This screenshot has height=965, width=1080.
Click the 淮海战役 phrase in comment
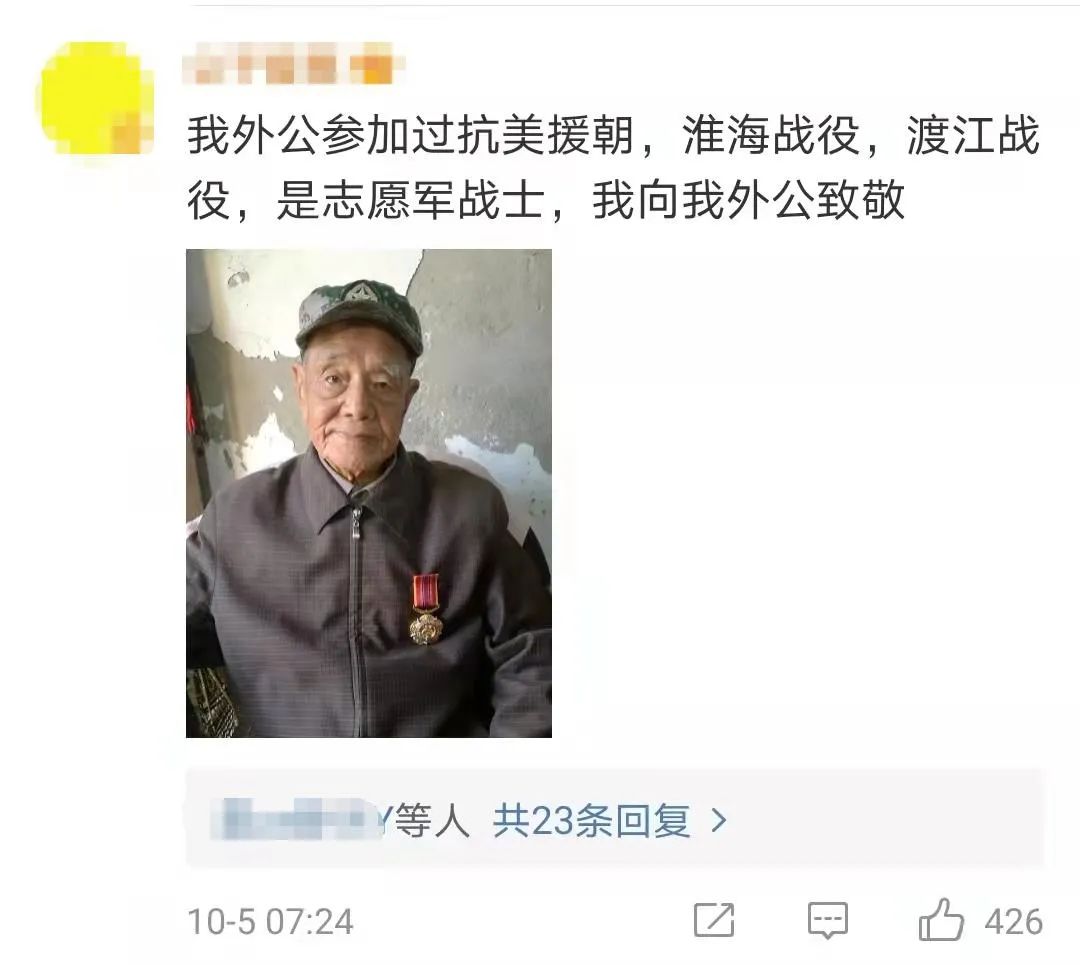tap(771, 136)
